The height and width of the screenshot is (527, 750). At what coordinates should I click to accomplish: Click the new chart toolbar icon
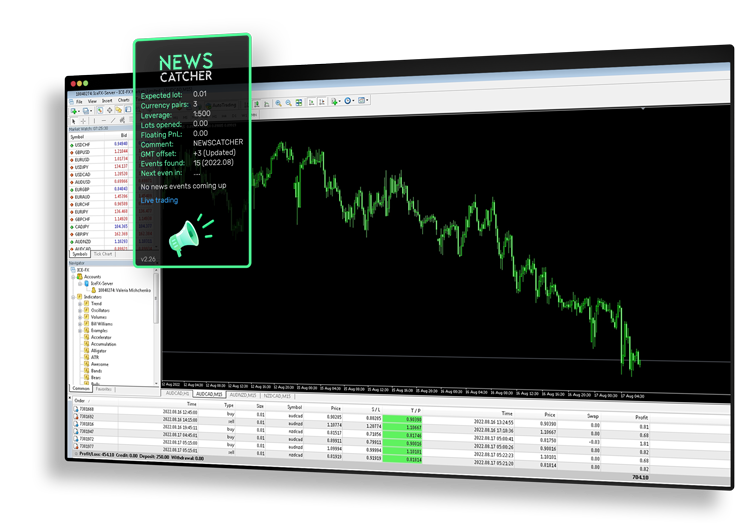coord(72,111)
